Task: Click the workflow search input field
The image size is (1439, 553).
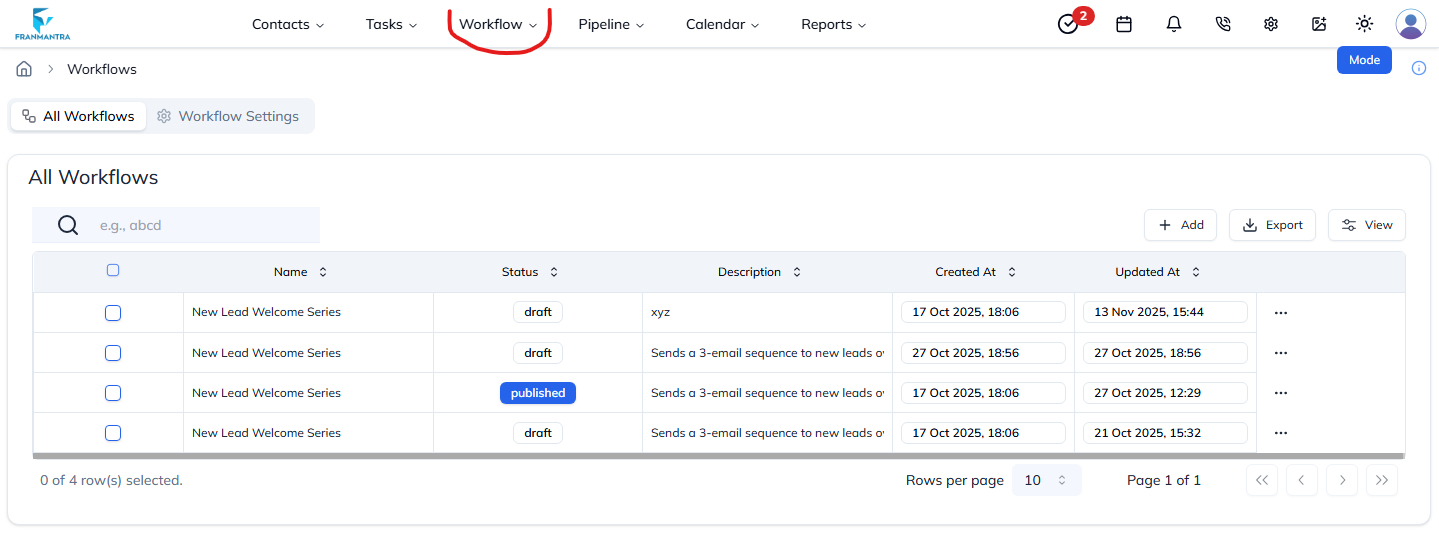Action: 200,225
